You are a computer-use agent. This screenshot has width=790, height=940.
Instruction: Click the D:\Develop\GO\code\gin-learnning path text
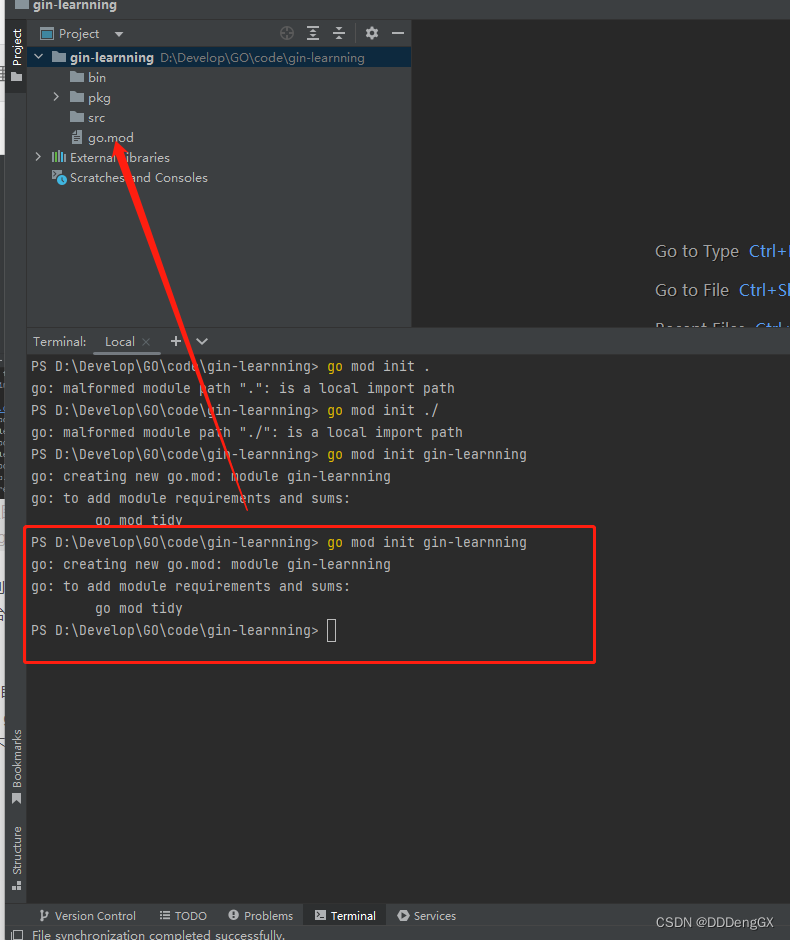262,58
